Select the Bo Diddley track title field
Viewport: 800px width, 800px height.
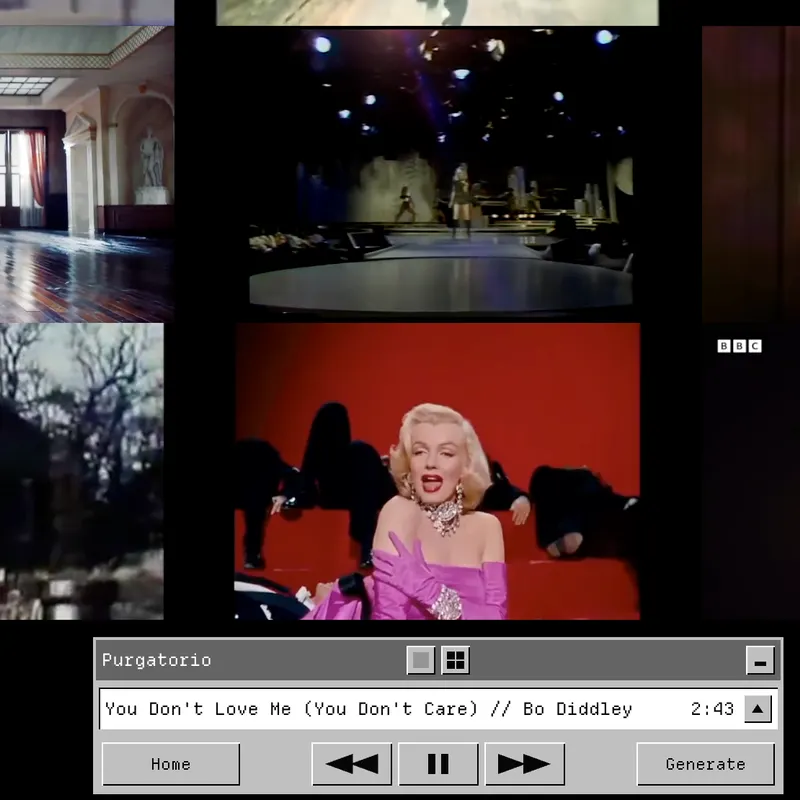[x=368, y=709]
